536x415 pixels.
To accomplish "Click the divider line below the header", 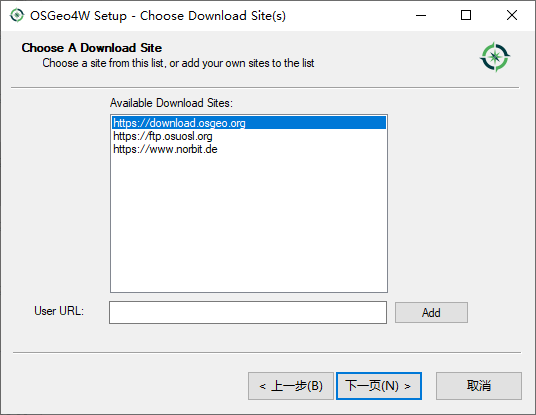I will pyautogui.click(x=265, y=88).
